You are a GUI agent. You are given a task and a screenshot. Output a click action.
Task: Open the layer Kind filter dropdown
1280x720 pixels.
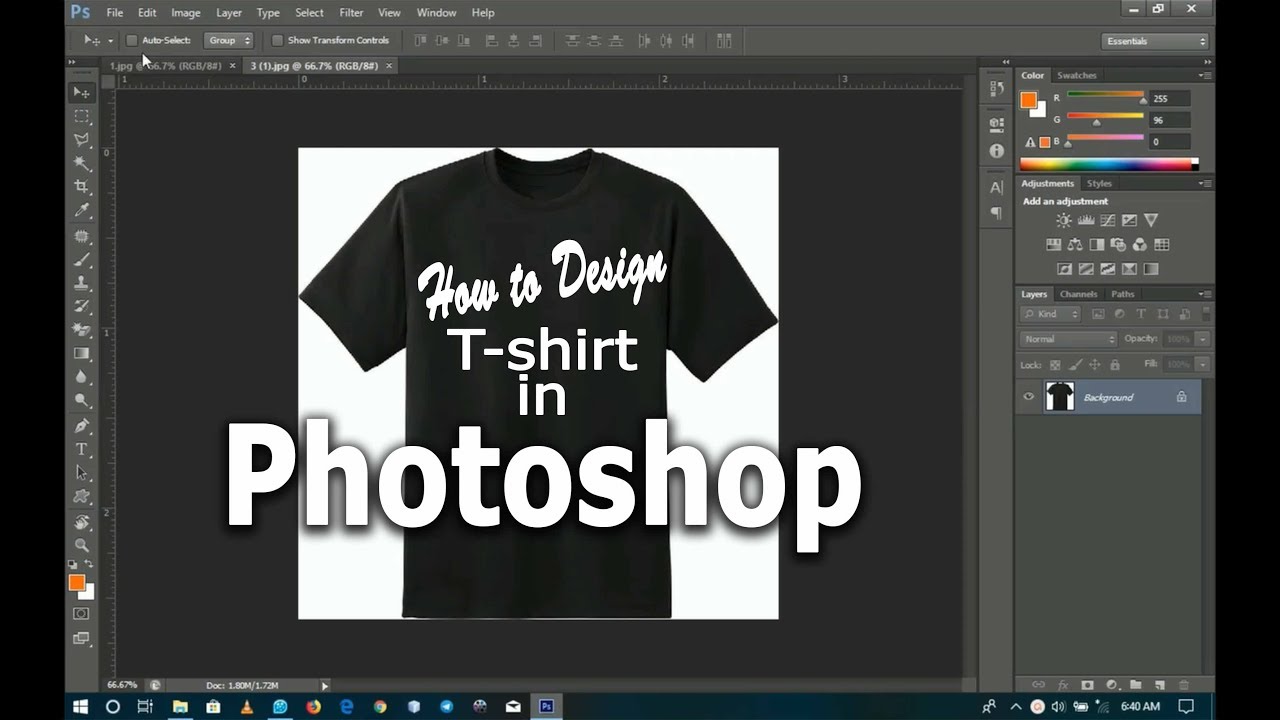pos(1051,314)
